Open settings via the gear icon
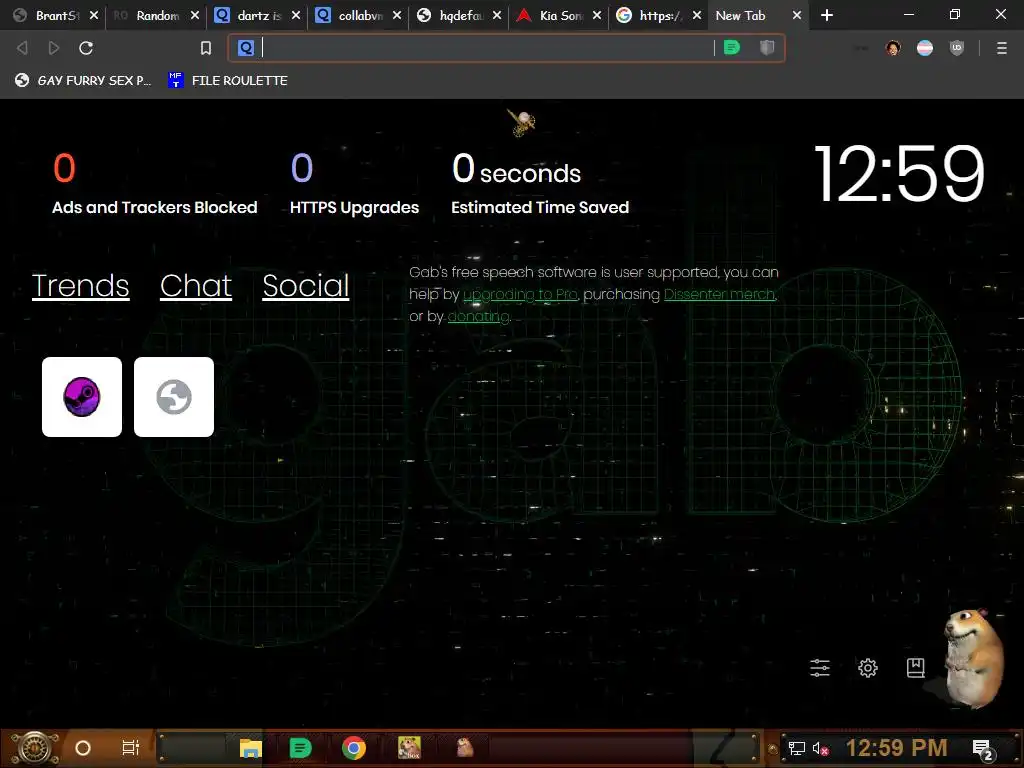The width and height of the screenshot is (1024, 768). point(868,667)
